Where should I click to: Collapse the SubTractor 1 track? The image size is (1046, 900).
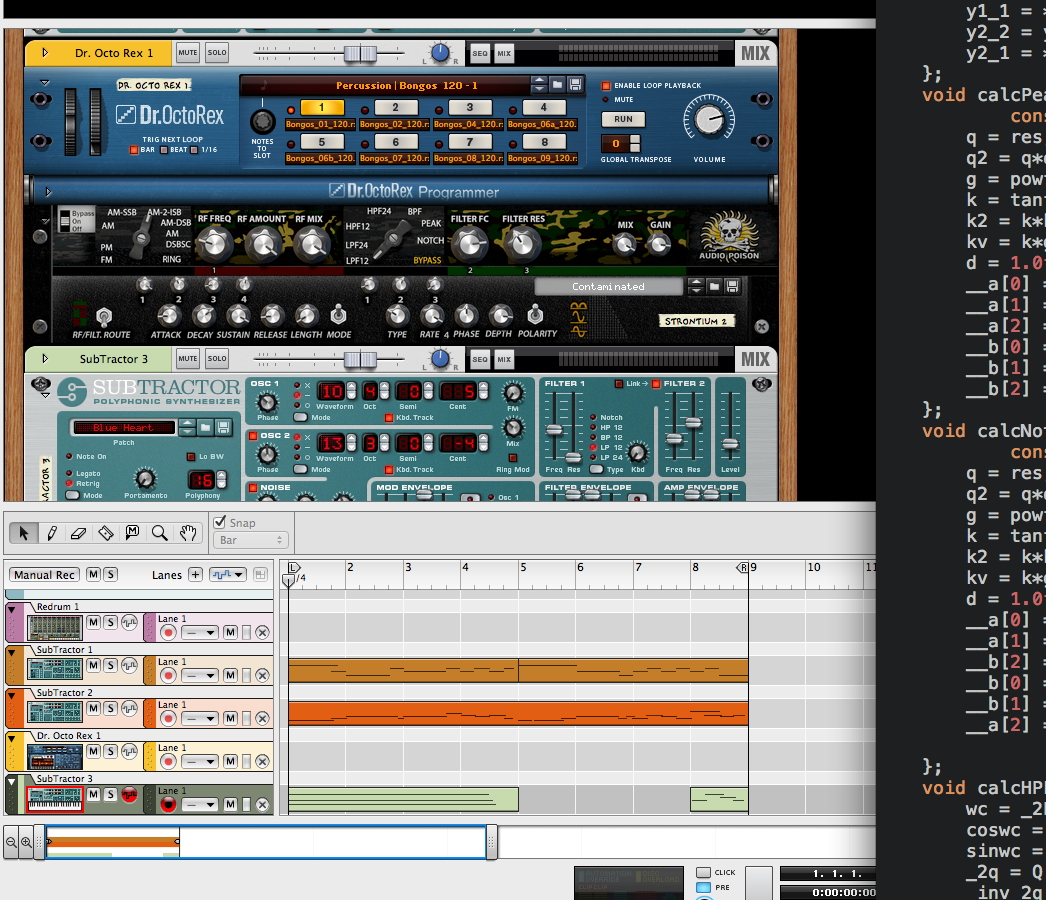pos(11,652)
